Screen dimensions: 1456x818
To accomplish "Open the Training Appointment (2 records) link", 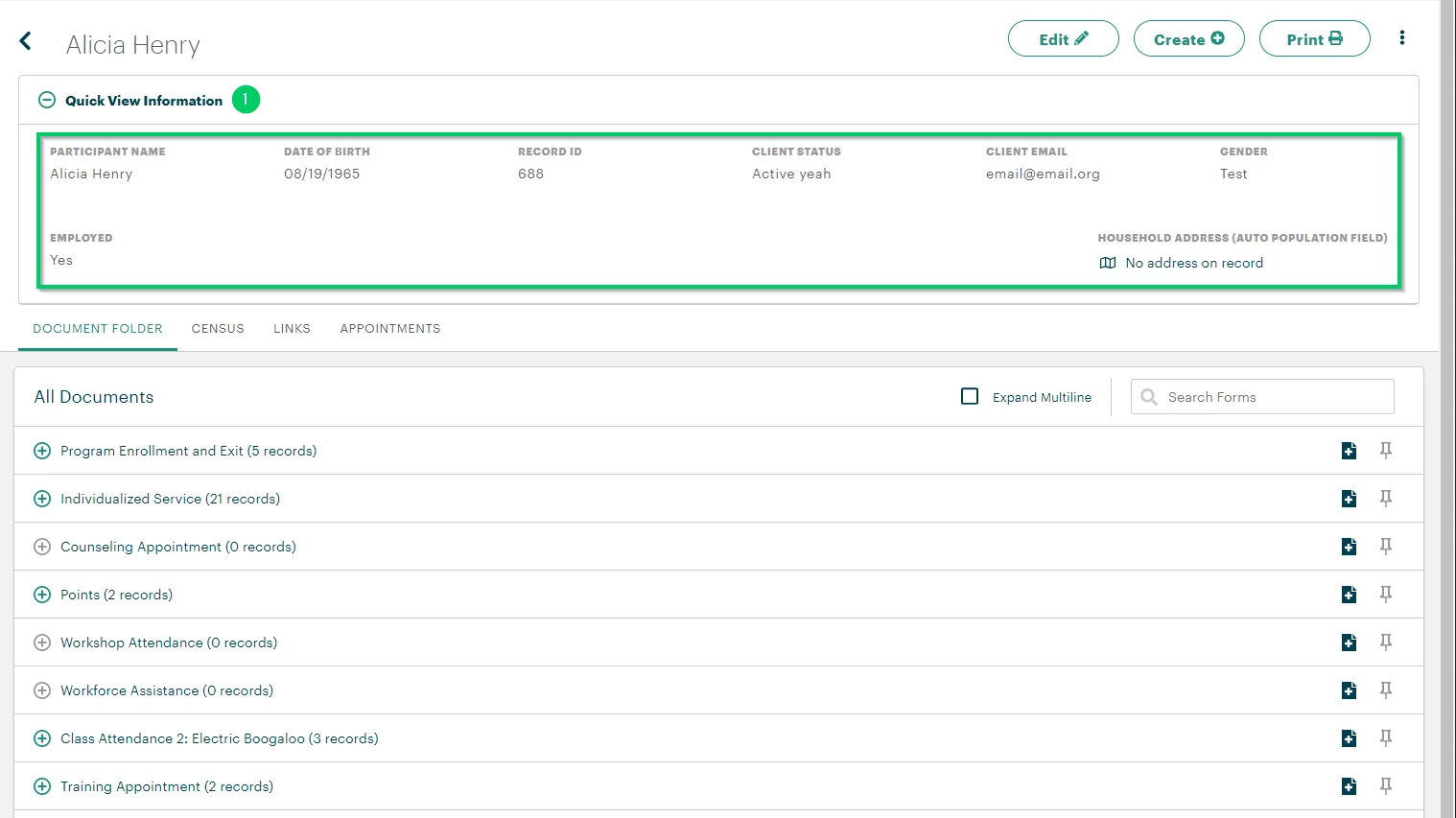I will click(167, 786).
